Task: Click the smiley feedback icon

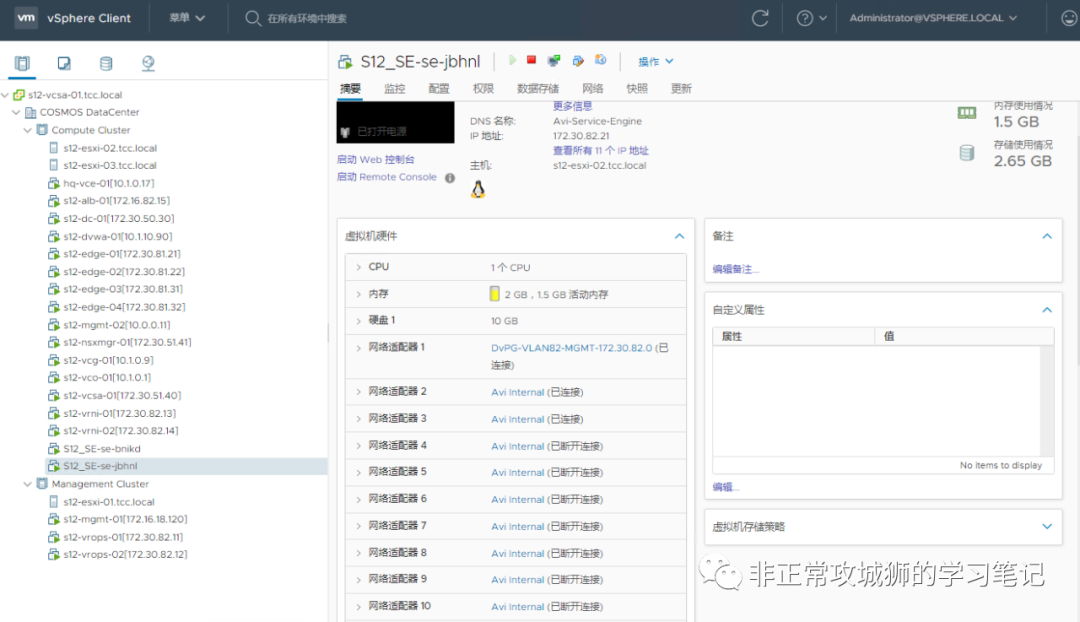Action: [1069, 18]
